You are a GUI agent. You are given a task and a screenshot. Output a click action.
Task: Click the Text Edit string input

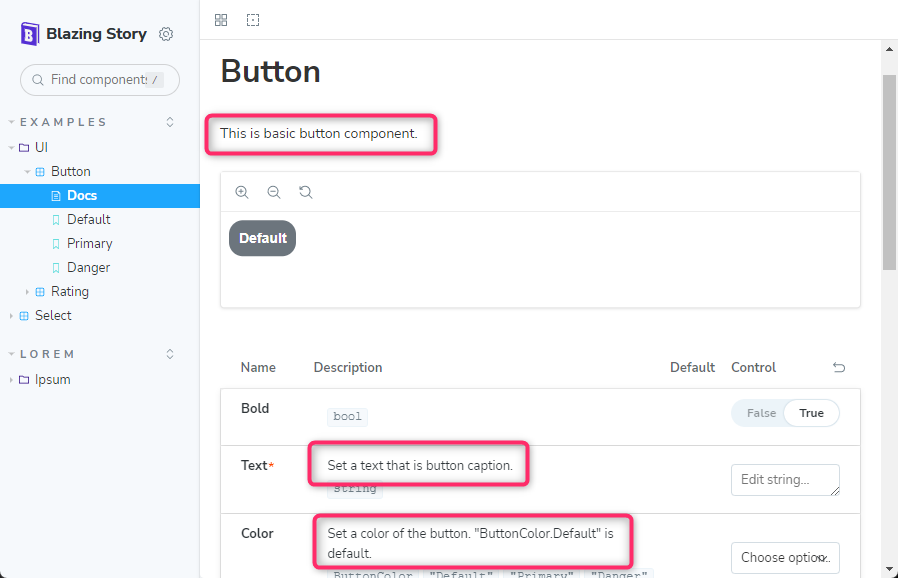coord(785,480)
